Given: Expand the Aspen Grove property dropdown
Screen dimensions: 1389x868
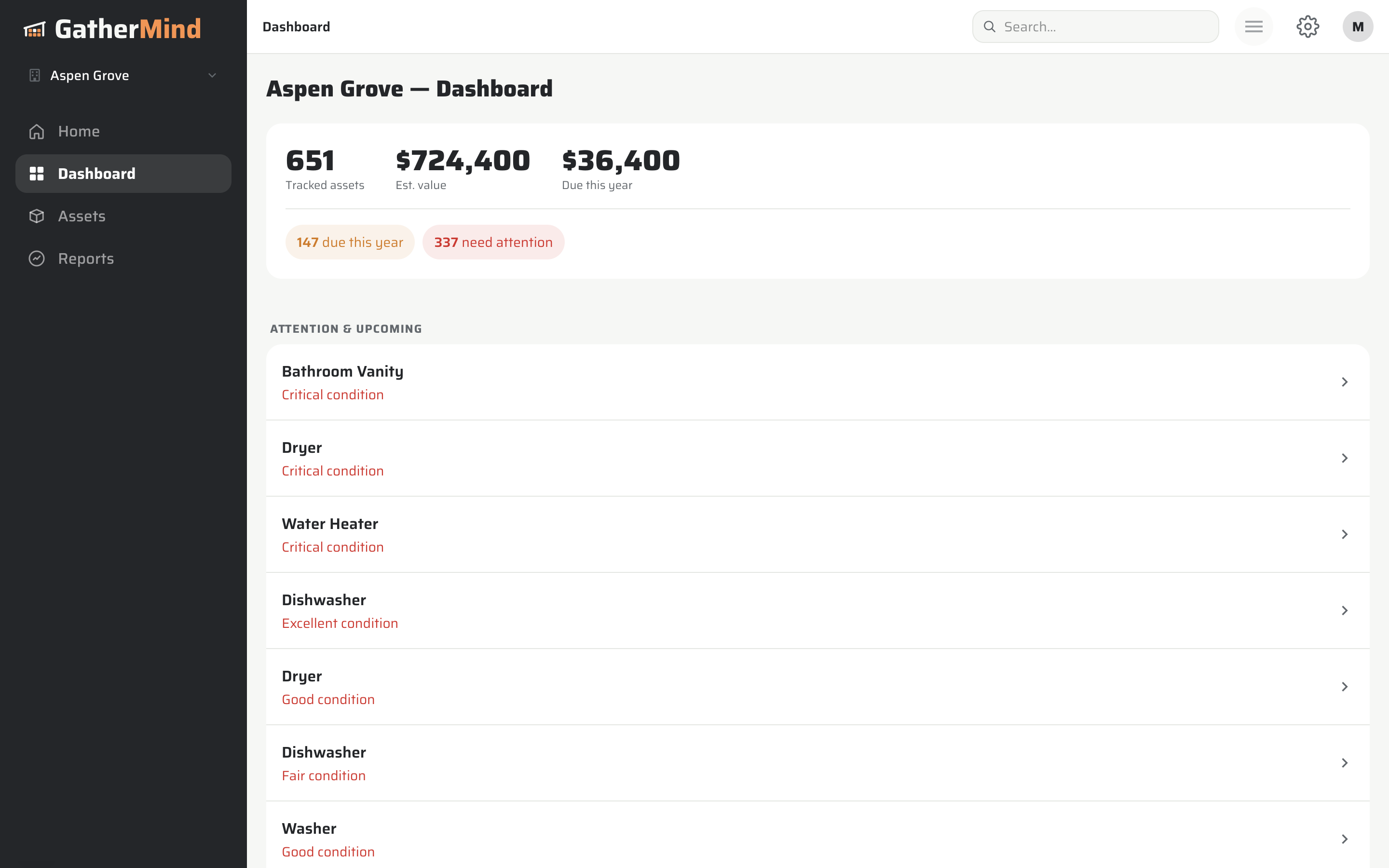Looking at the screenshot, I should coord(123,75).
